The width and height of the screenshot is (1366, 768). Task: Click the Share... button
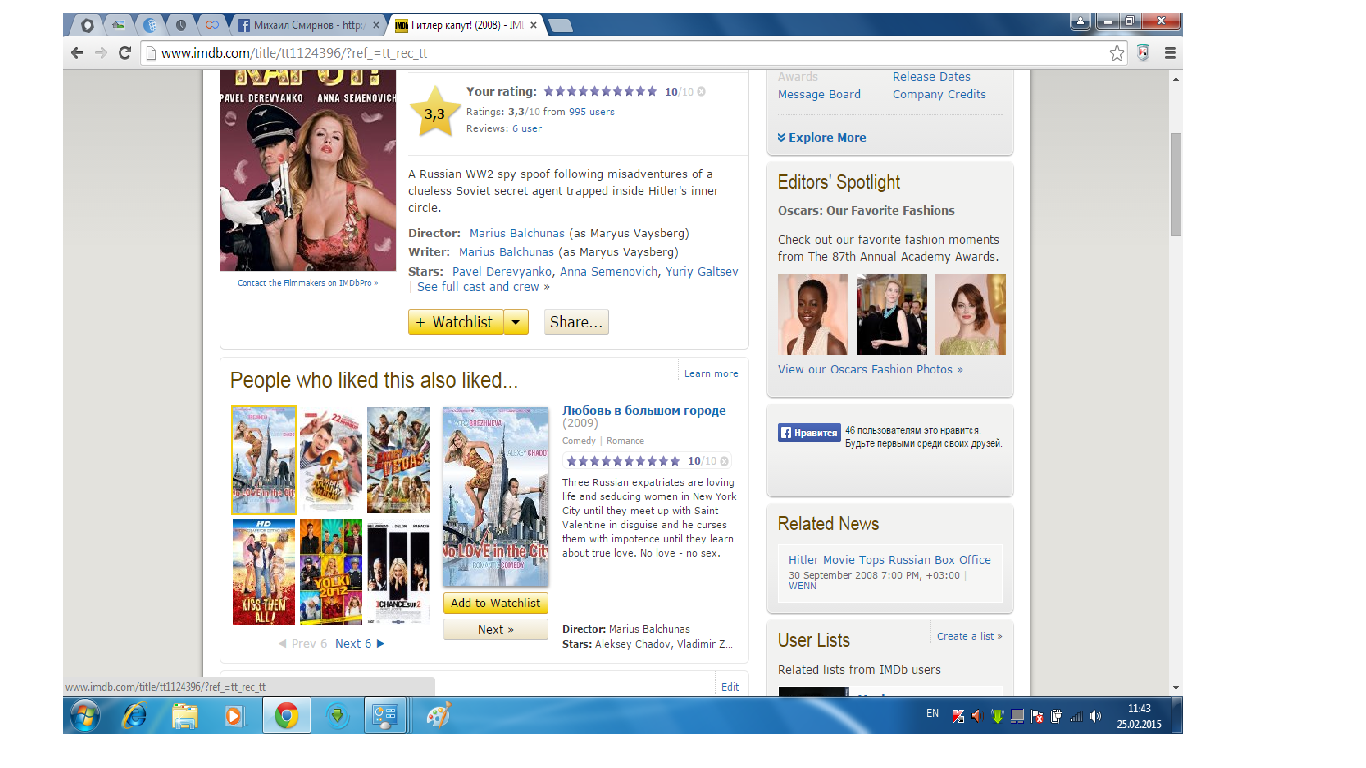pos(576,322)
